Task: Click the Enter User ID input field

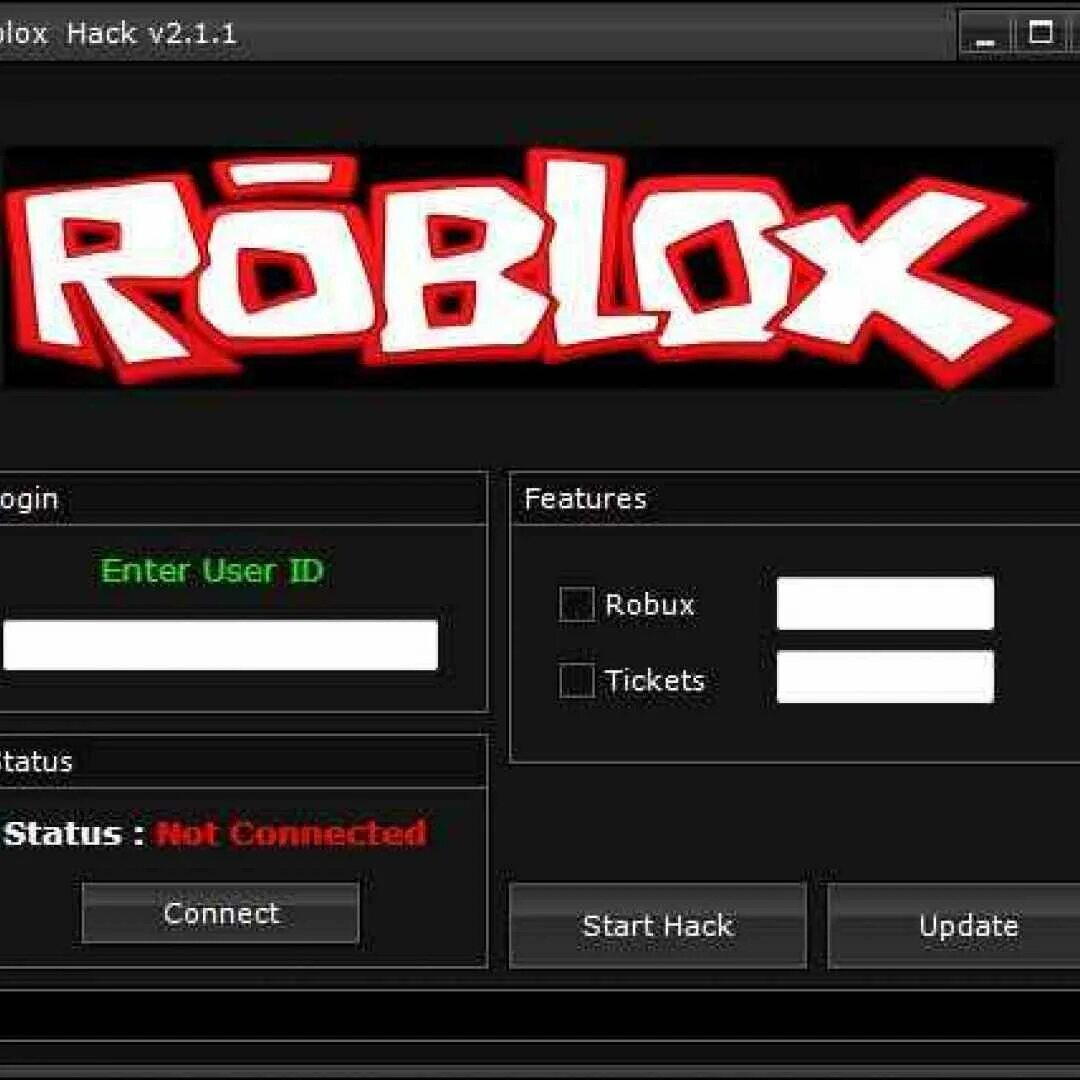Action: [x=220, y=645]
